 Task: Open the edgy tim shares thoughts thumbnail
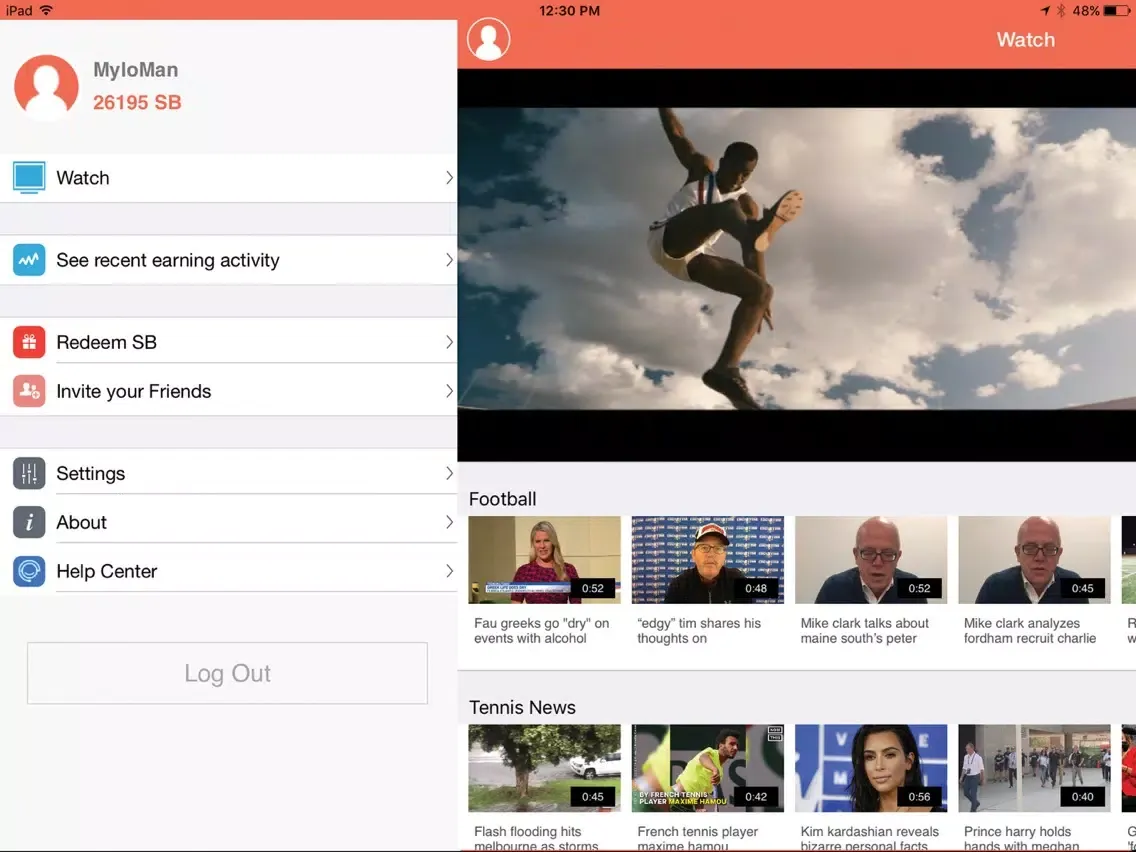[x=708, y=560]
